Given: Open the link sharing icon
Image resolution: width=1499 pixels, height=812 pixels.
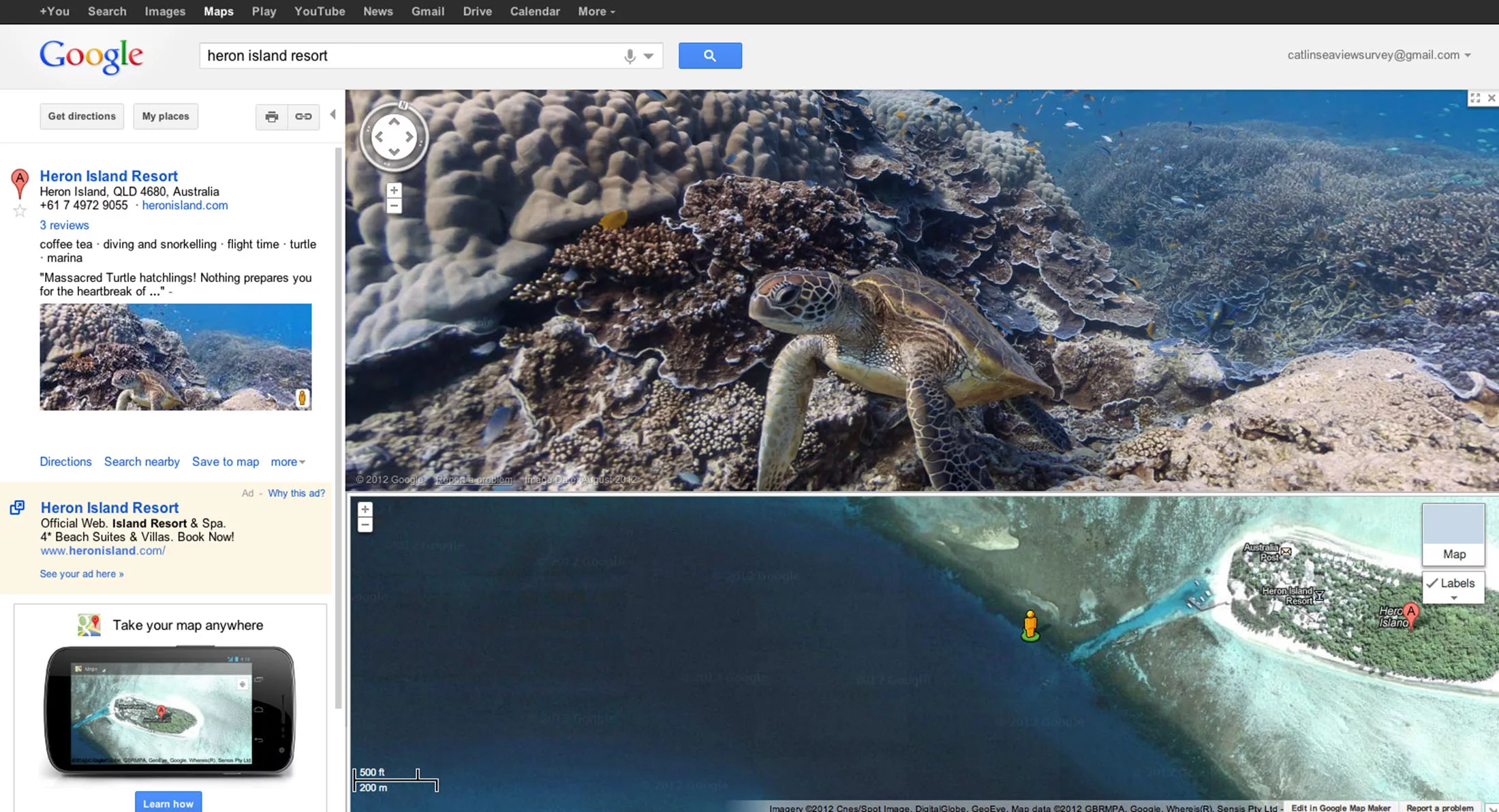Looking at the screenshot, I should pyautogui.click(x=303, y=116).
